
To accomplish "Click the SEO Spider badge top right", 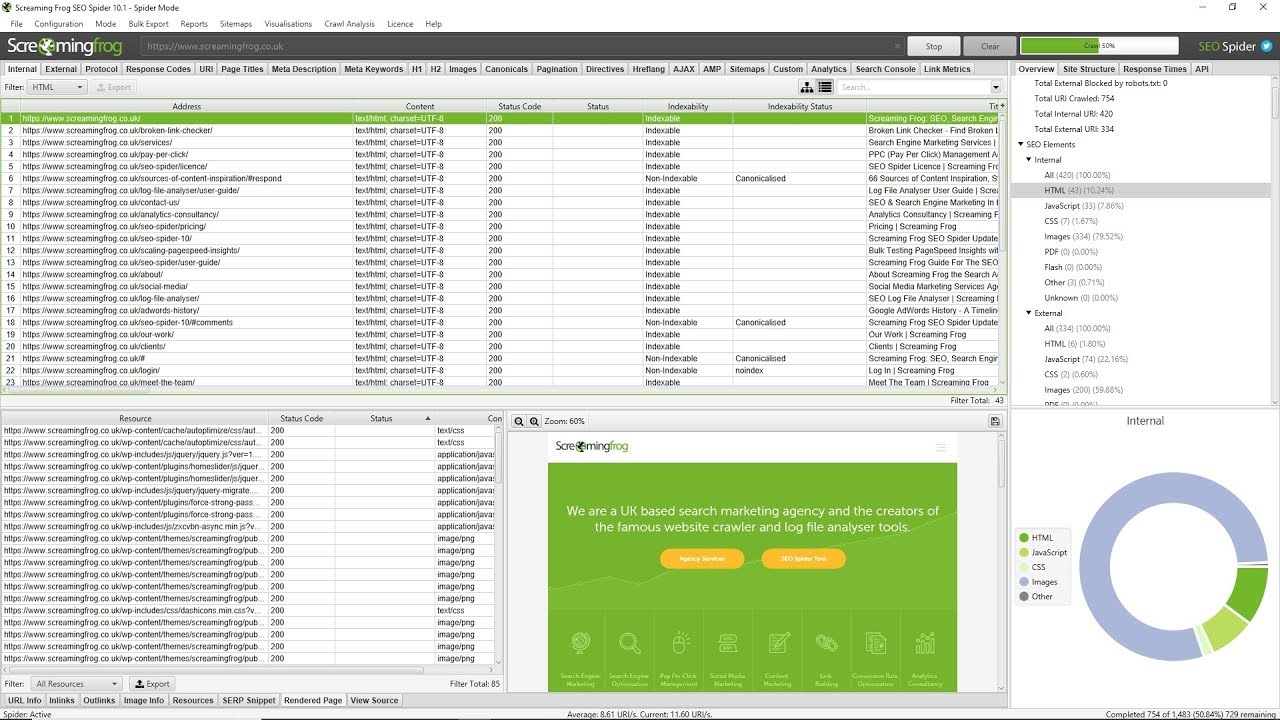I will tap(1228, 45).
